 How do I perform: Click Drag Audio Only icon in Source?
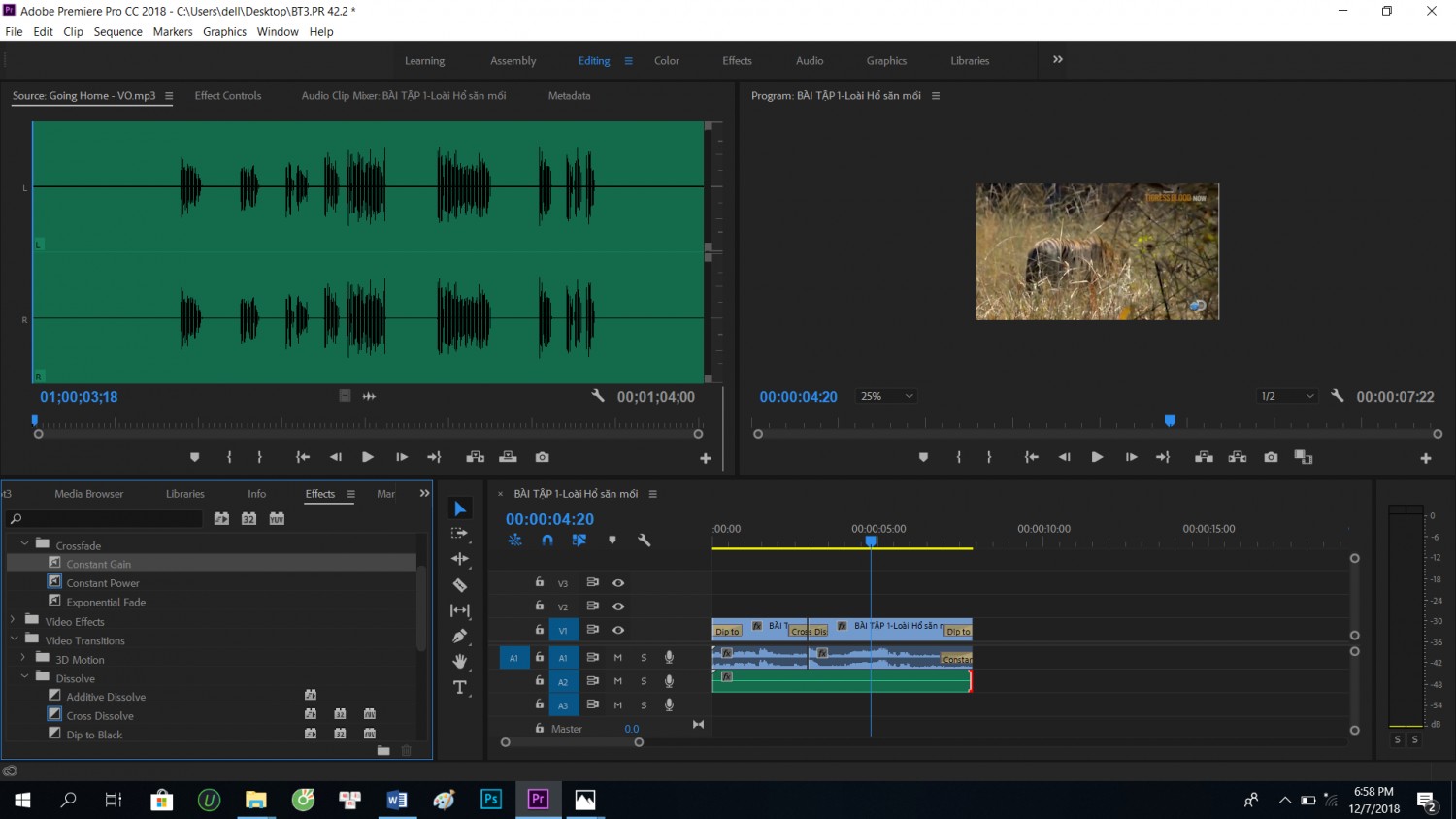click(x=369, y=396)
